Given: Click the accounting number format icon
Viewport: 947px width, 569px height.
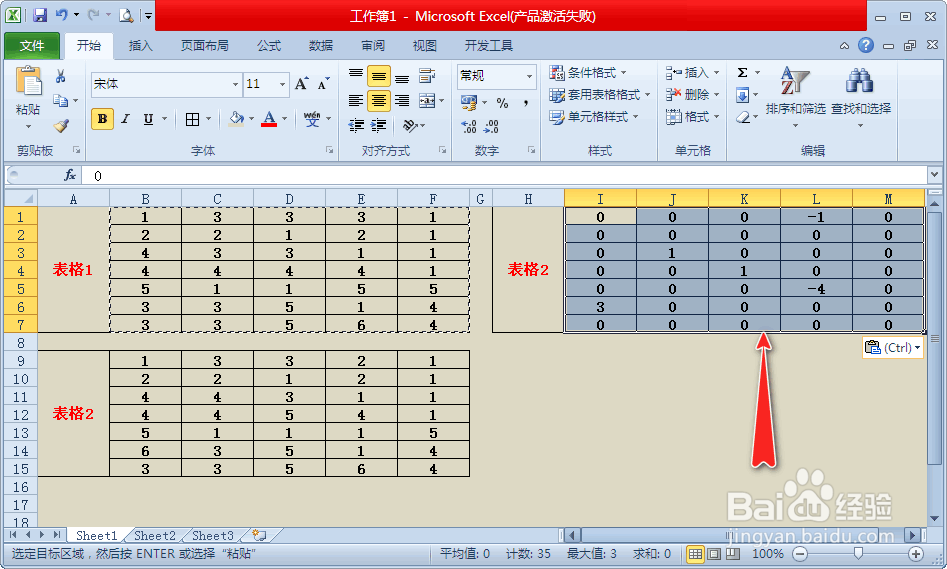Looking at the screenshot, I should point(469,103).
